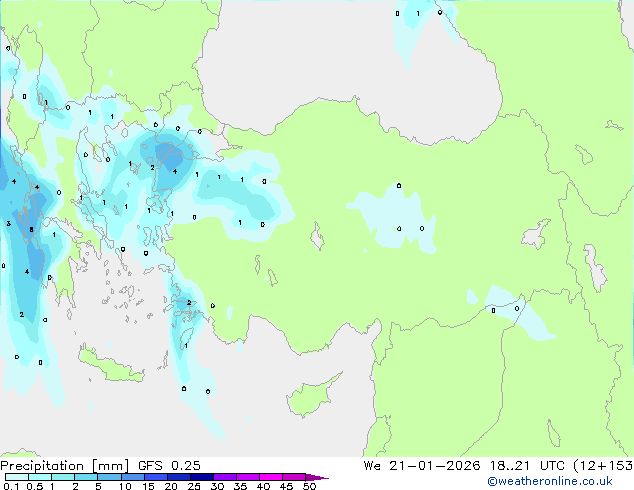Click the legend label '40'
This screenshot has height=490, width=634.
[x=263, y=486]
